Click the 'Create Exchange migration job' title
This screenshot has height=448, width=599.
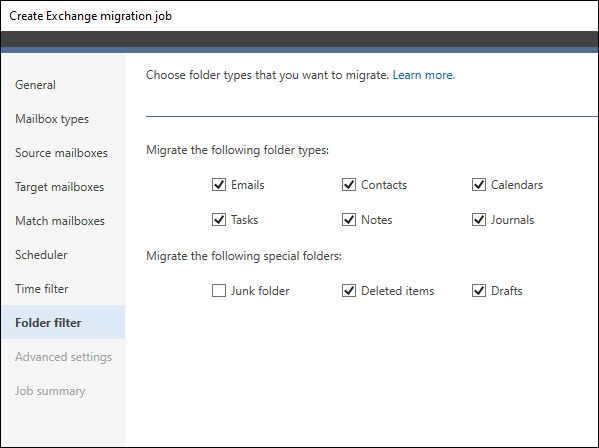[91, 16]
